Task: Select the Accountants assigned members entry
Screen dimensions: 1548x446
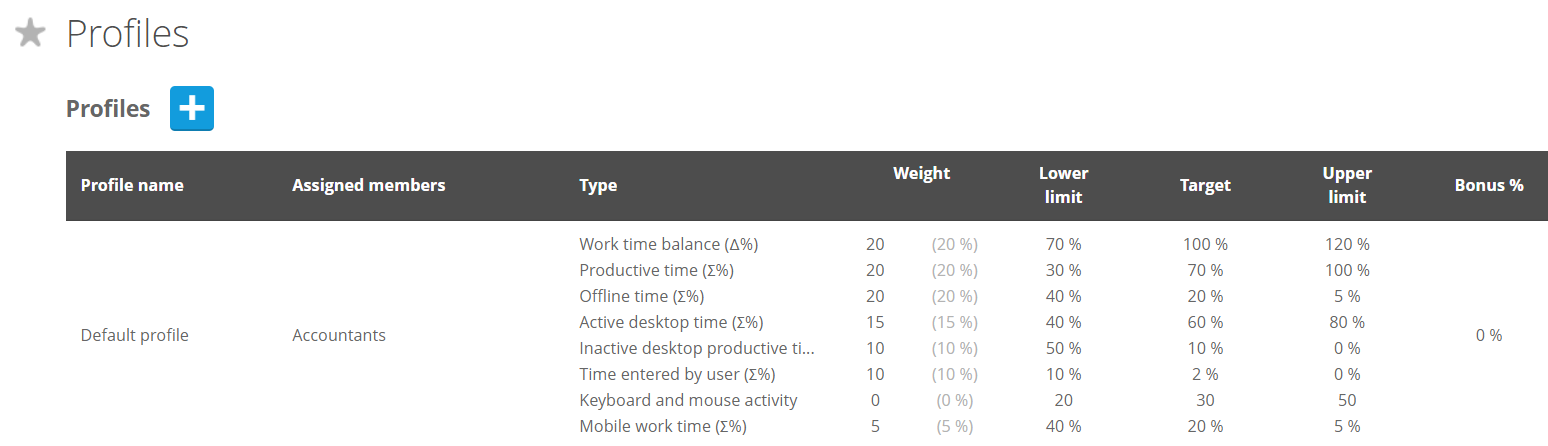Action: coord(339,335)
